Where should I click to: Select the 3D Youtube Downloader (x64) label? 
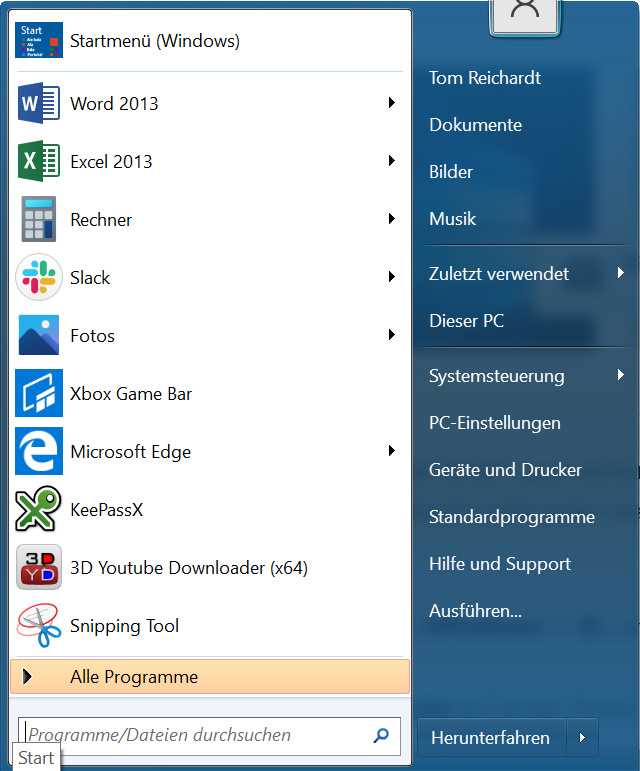point(189,568)
